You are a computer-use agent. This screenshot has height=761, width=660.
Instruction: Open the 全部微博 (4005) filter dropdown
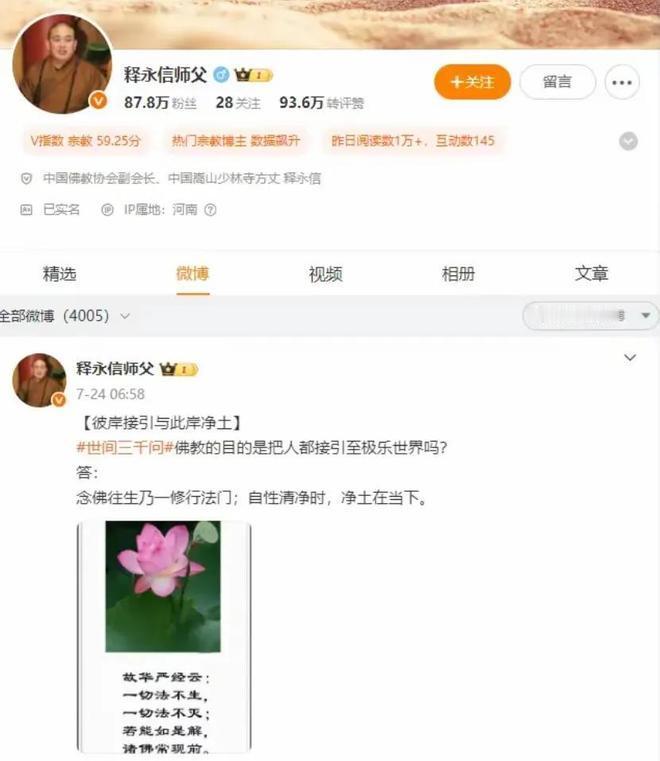[65, 316]
